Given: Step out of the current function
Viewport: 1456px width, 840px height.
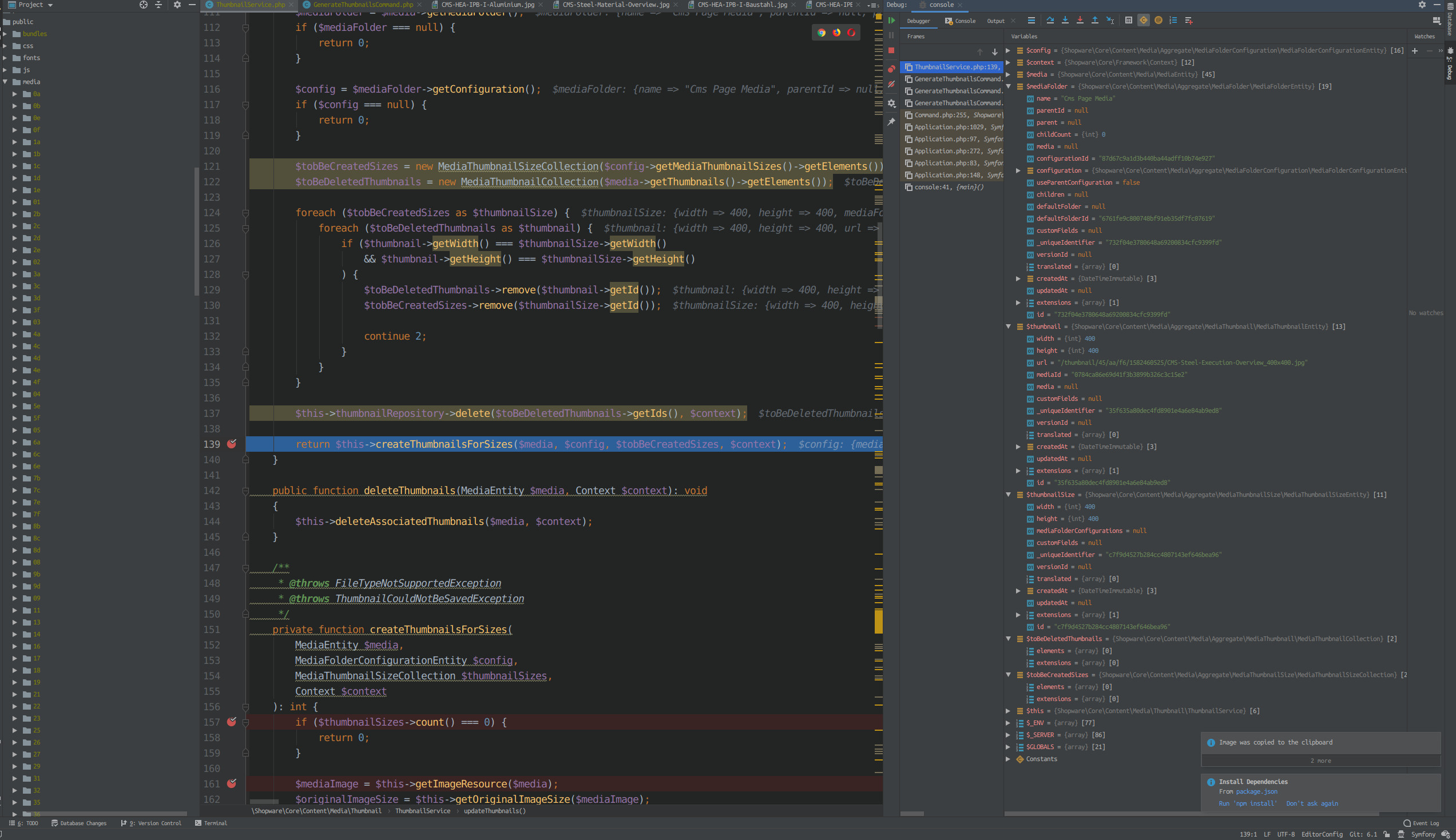Looking at the screenshot, I should (1095, 20).
